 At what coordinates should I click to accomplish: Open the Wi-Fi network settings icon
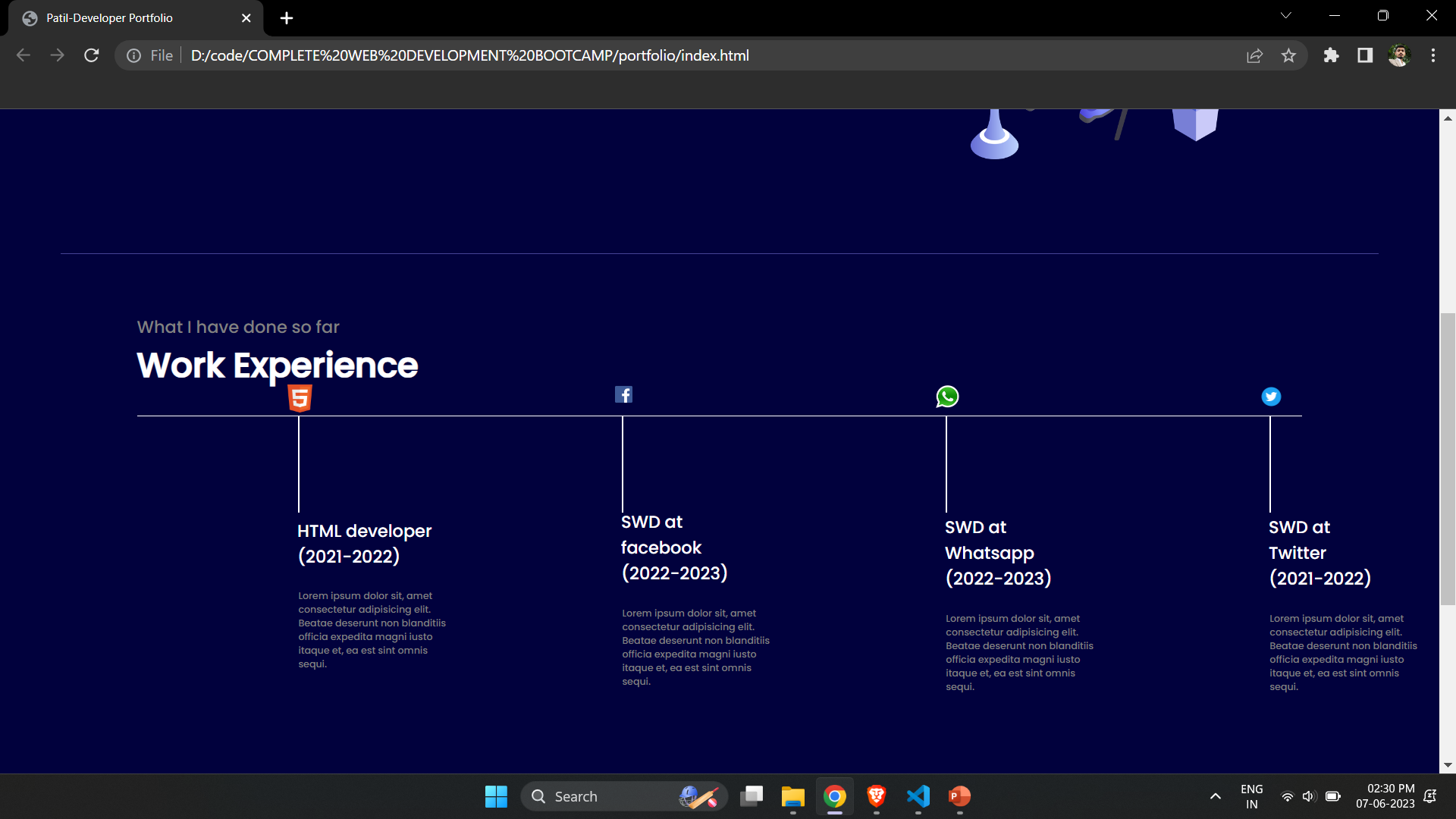click(x=1288, y=796)
